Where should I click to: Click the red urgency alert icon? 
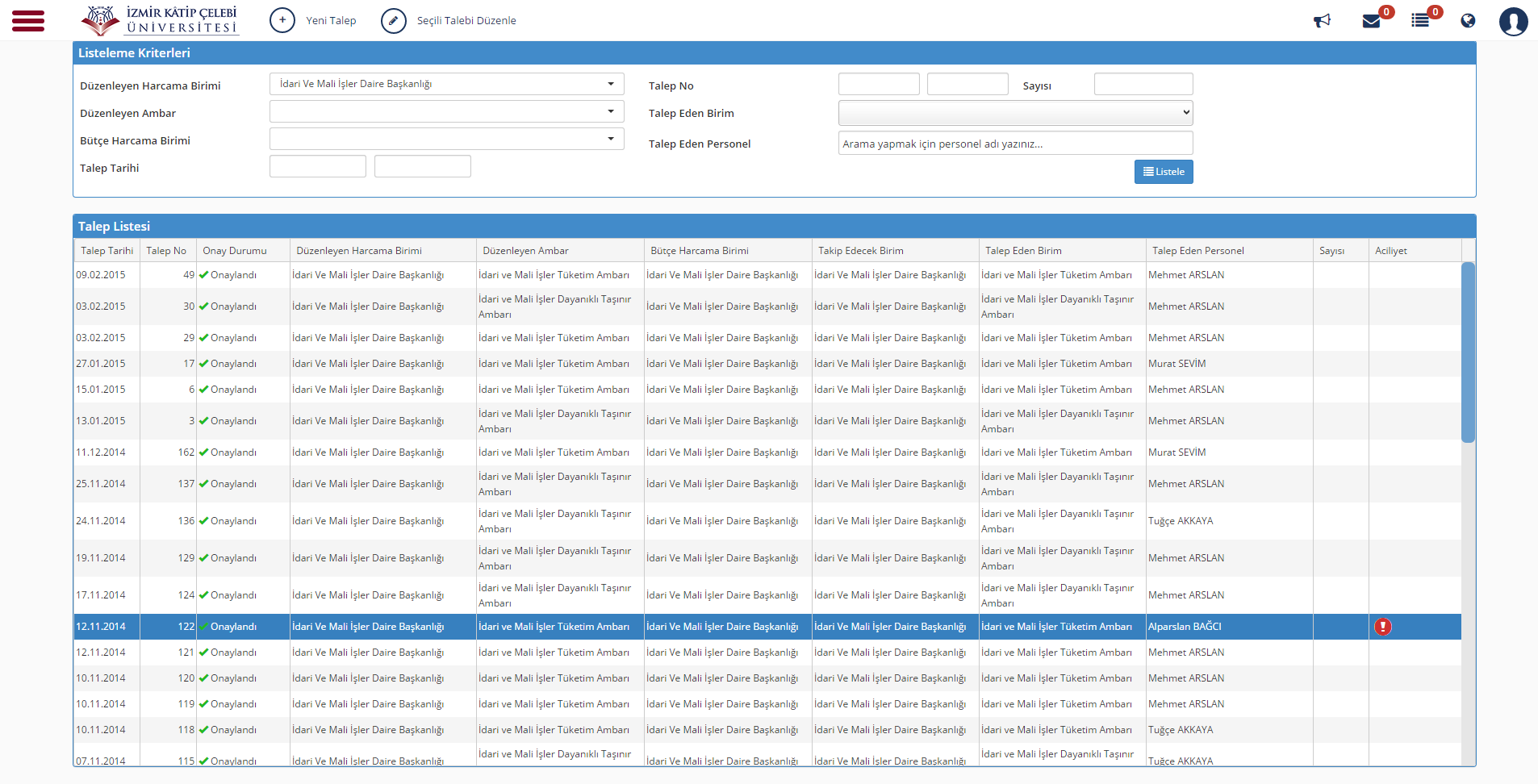pos(1383,627)
